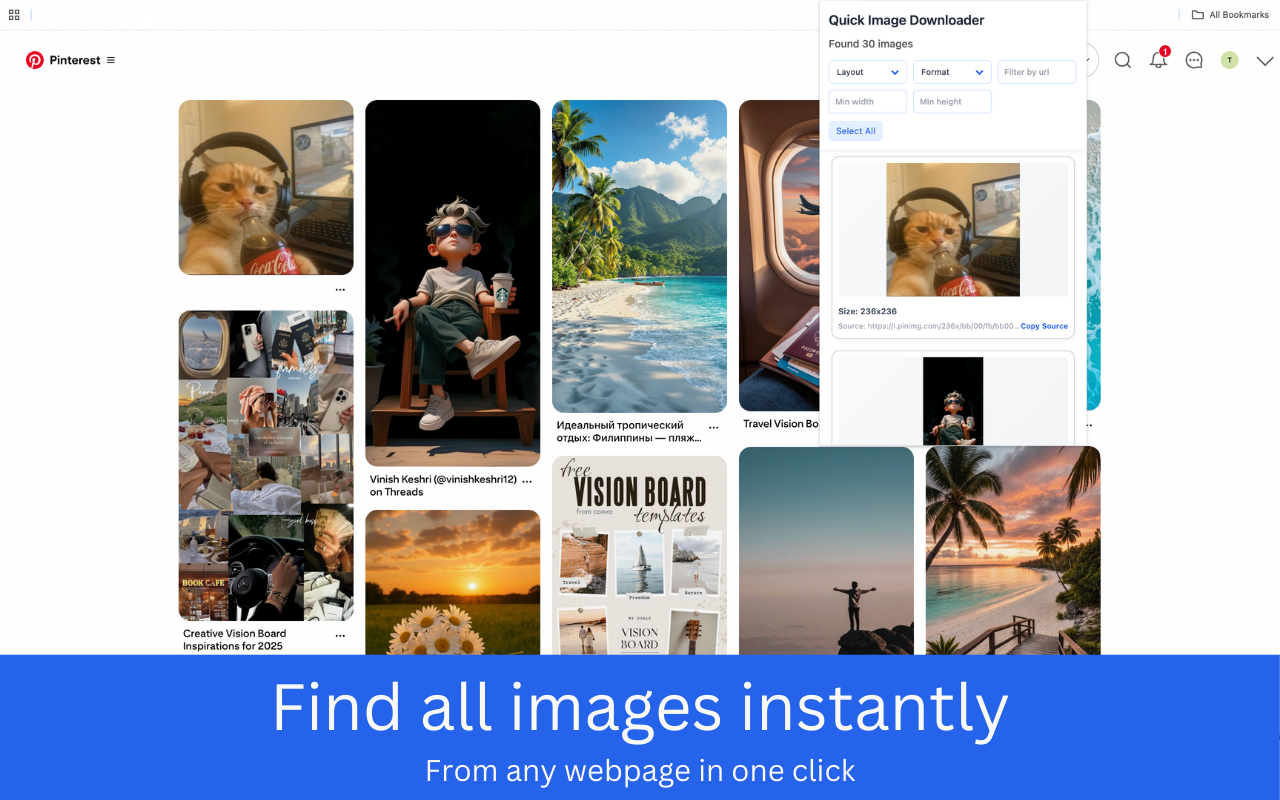Open the cartoon boy with coffee pin

(x=453, y=283)
